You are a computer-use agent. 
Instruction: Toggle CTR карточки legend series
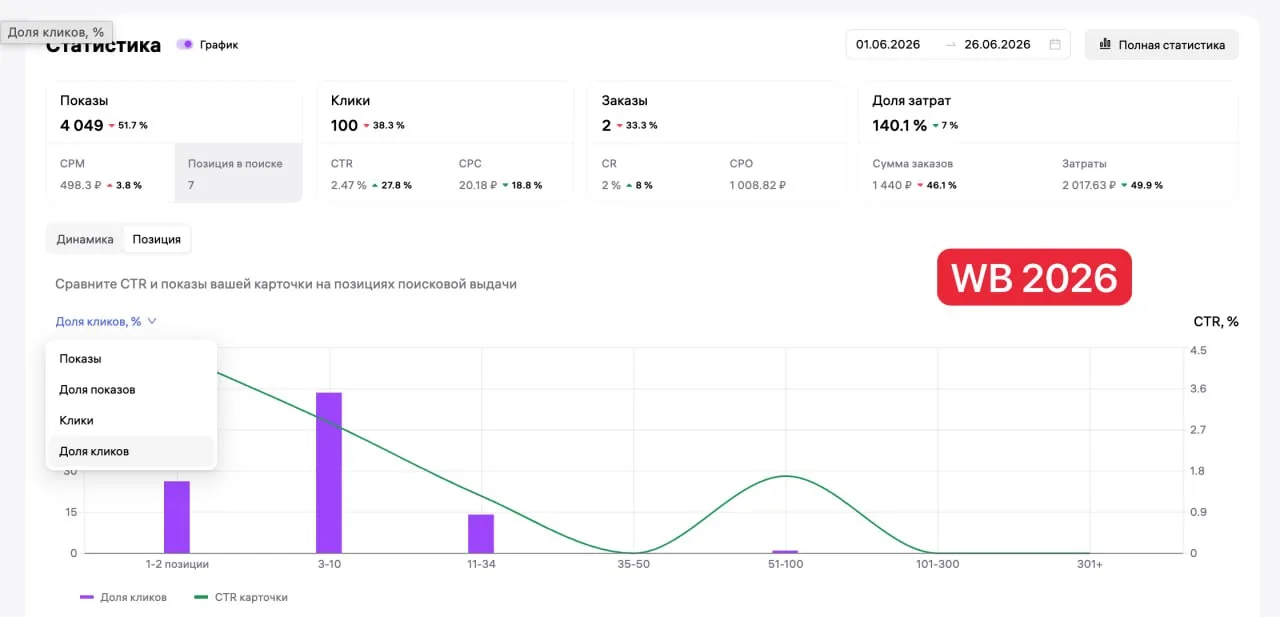tap(241, 597)
